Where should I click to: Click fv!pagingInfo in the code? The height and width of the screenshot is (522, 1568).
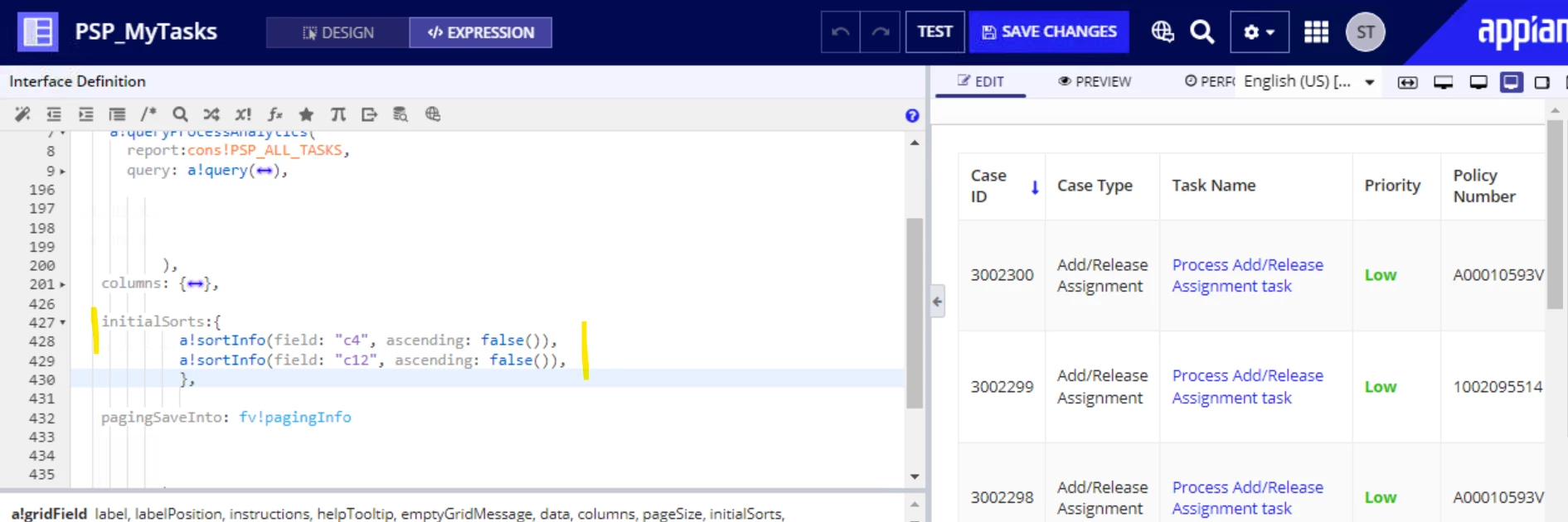click(x=295, y=418)
